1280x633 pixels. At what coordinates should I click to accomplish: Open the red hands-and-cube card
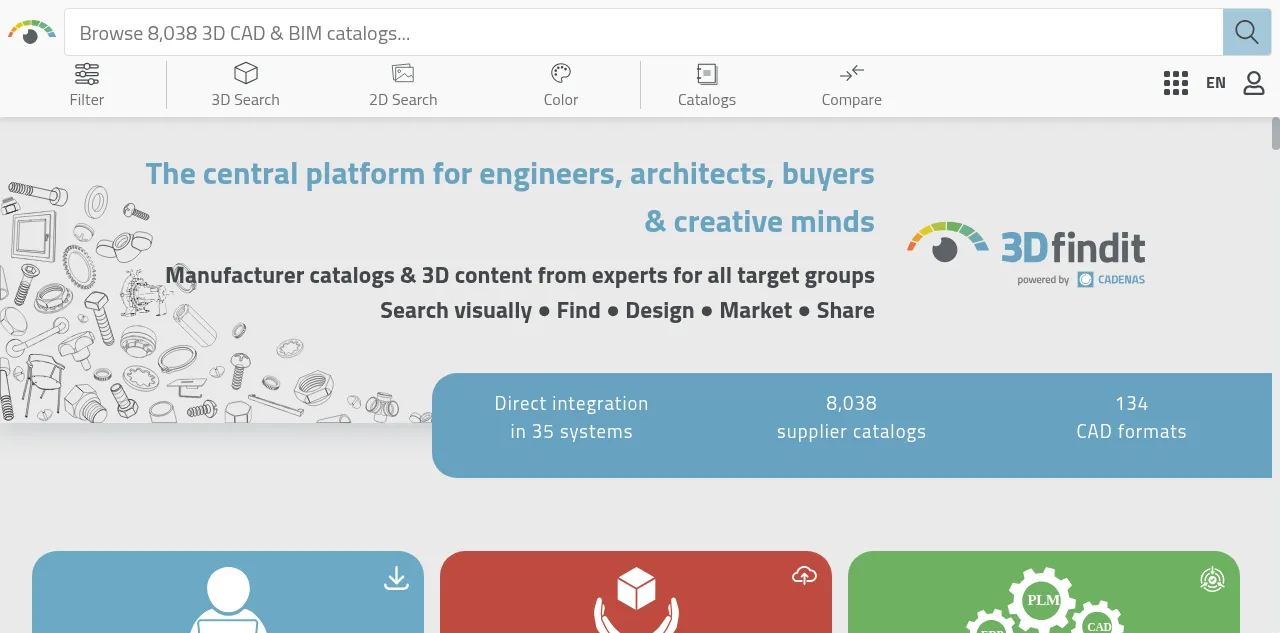coord(636,592)
